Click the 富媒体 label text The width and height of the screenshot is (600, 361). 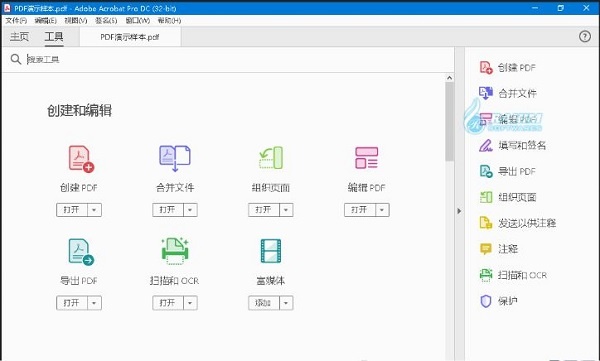tap(271, 281)
